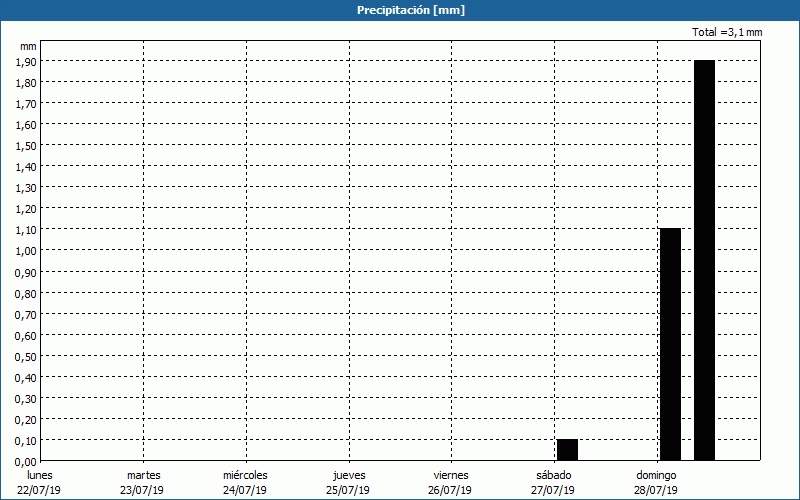Click the 0,70 y-axis value
Screen dimensions: 800x500
tap(26, 315)
